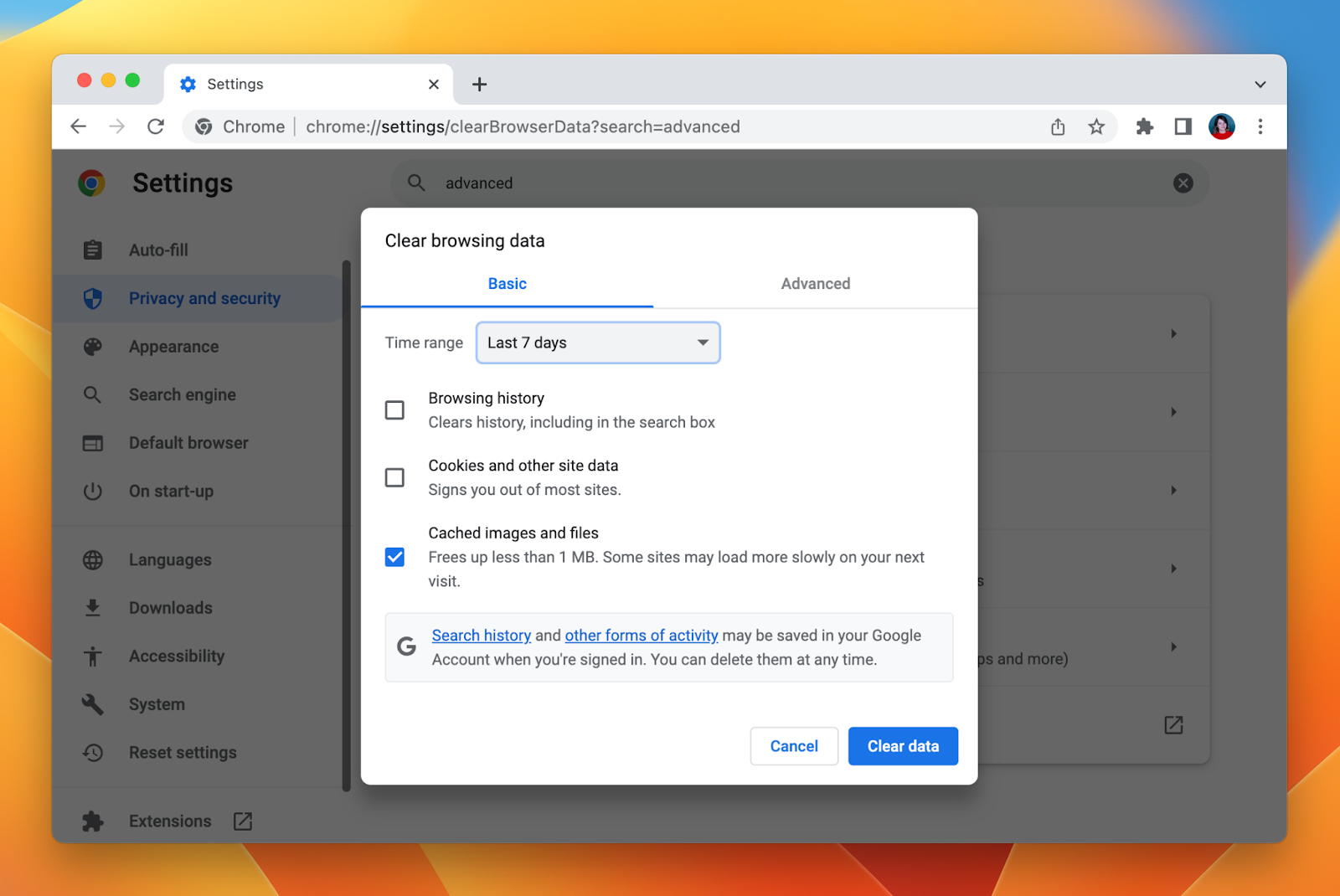This screenshot has width=1340, height=896.
Task: Uncheck Cached images and files
Action: click(x=394, y=556)
